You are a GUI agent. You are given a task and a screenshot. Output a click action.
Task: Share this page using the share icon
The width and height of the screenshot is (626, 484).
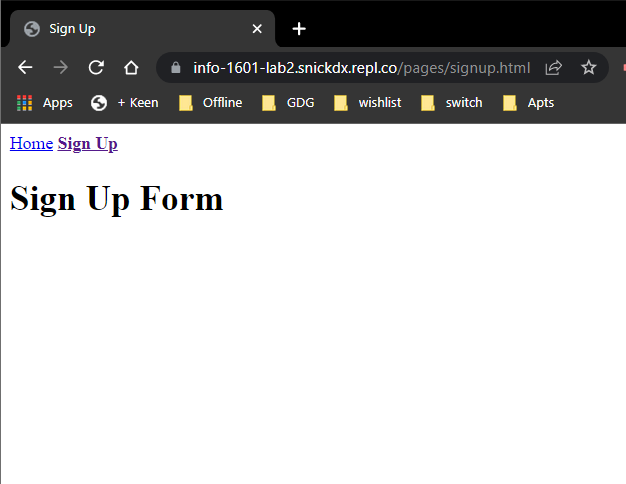coord(554,68)
